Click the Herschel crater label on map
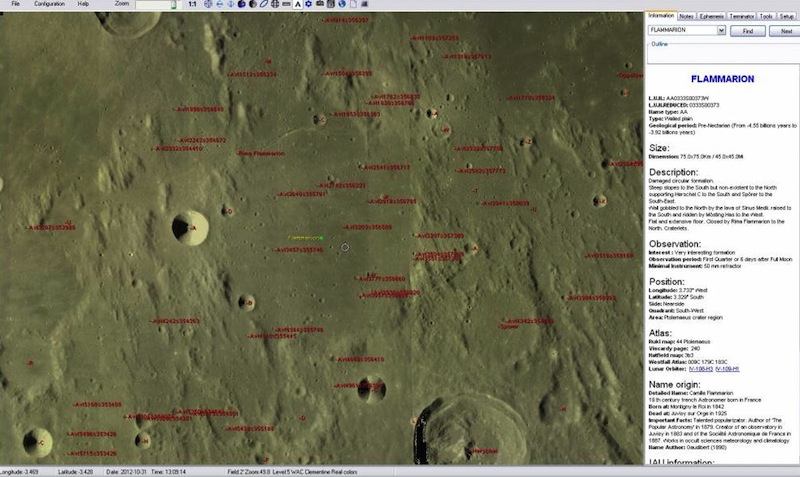This screenshot has height=477, width=800. tap(484, 451)
